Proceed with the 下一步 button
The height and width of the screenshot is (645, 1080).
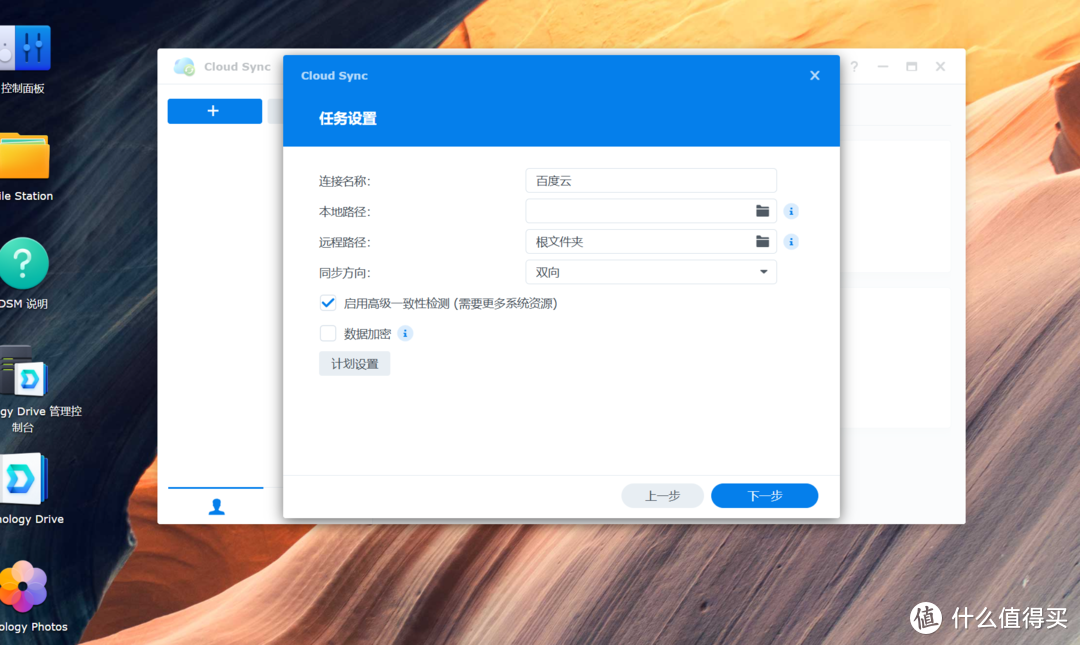pos(764,495)
